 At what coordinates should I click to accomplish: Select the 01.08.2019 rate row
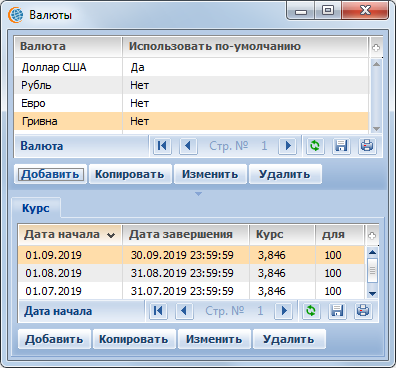(191, 273)
